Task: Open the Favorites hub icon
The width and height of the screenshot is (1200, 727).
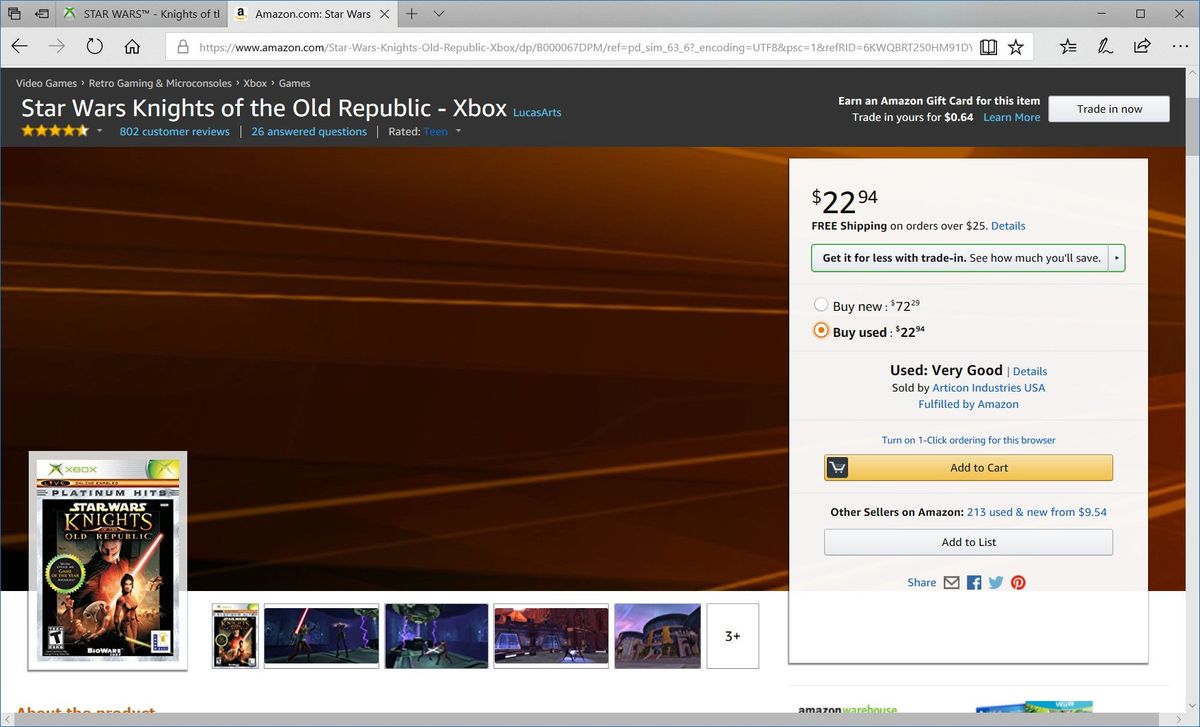Action: (1069, 46)
